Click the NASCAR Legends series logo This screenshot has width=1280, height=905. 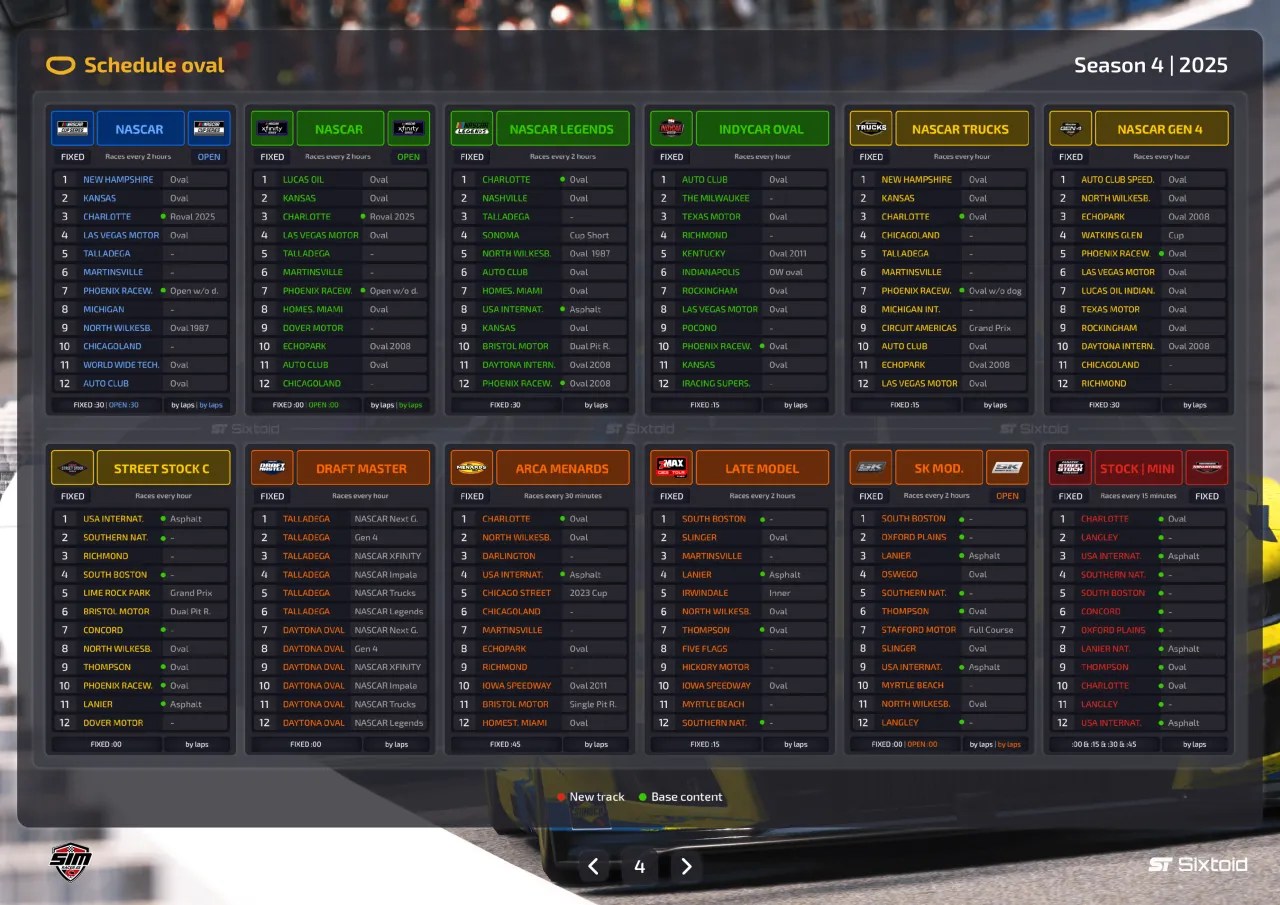[472, 129]
